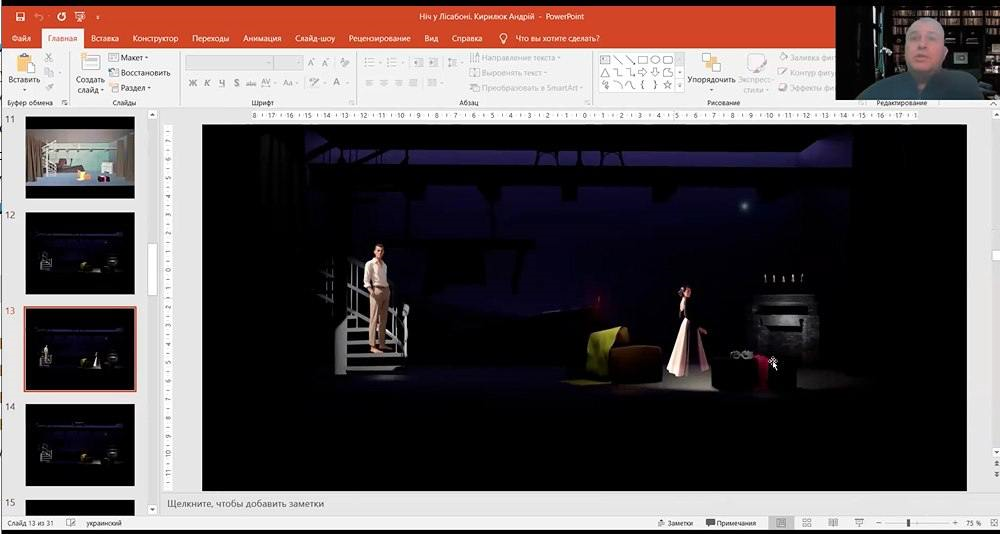The image size is (1000, 534).
Task: Toggle align text left
Action: 369,83
